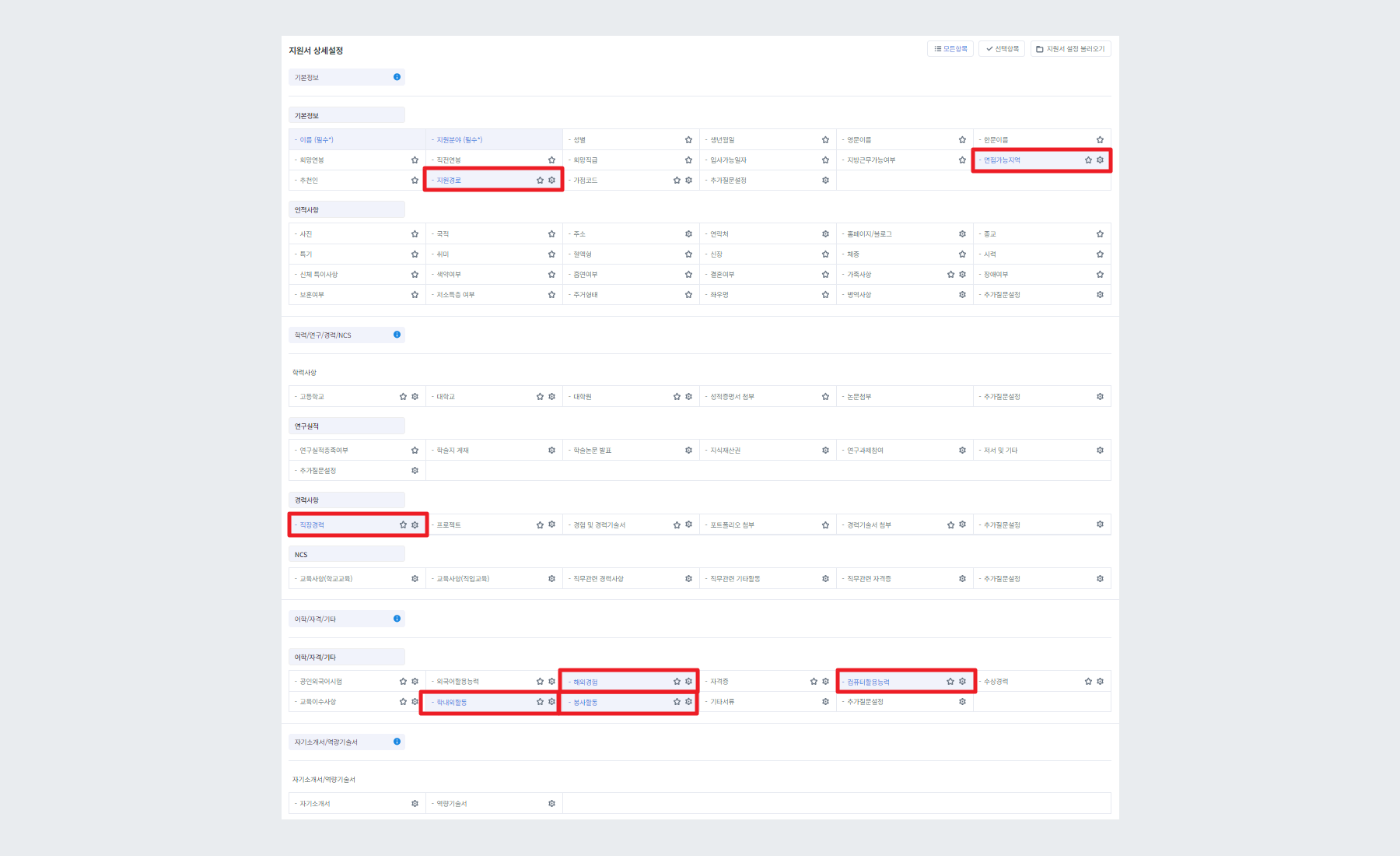1400x856 pixels.
Task: Click 지원서 설정 불러오기 button
Action: [x=1071, y=49]
